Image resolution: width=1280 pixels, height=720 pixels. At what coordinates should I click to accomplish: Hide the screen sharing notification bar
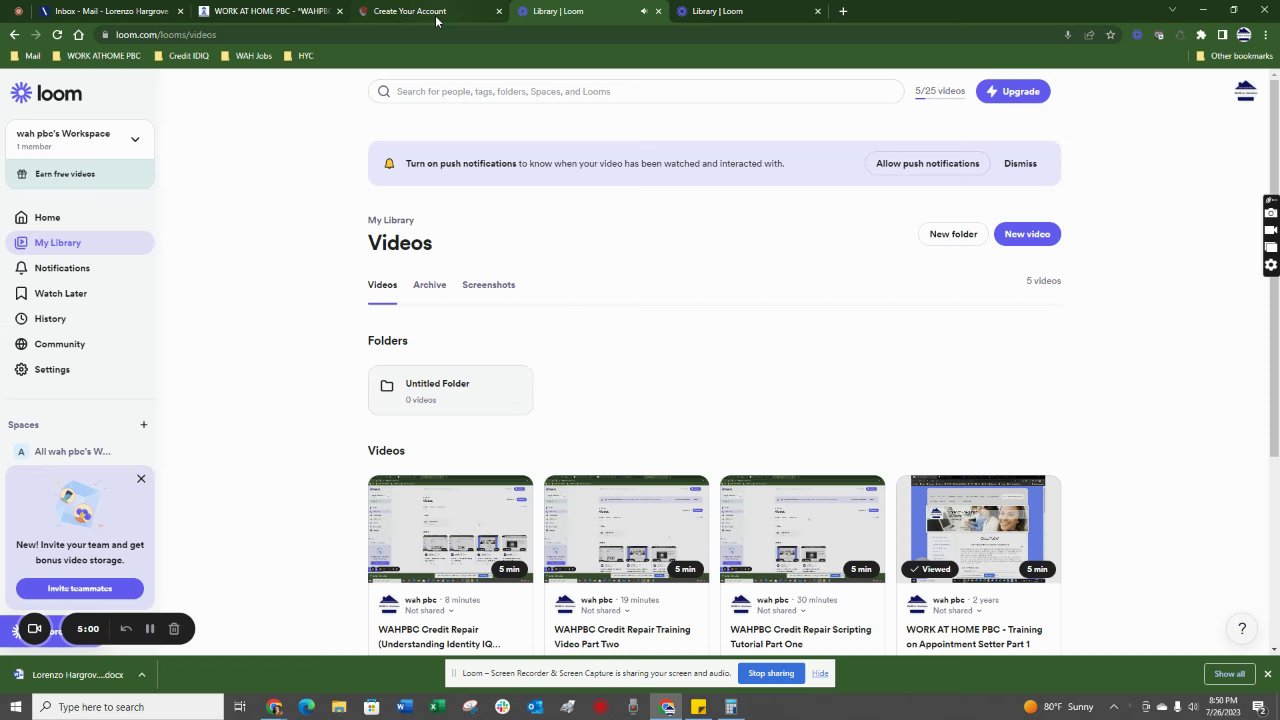(x=820, y=673)
